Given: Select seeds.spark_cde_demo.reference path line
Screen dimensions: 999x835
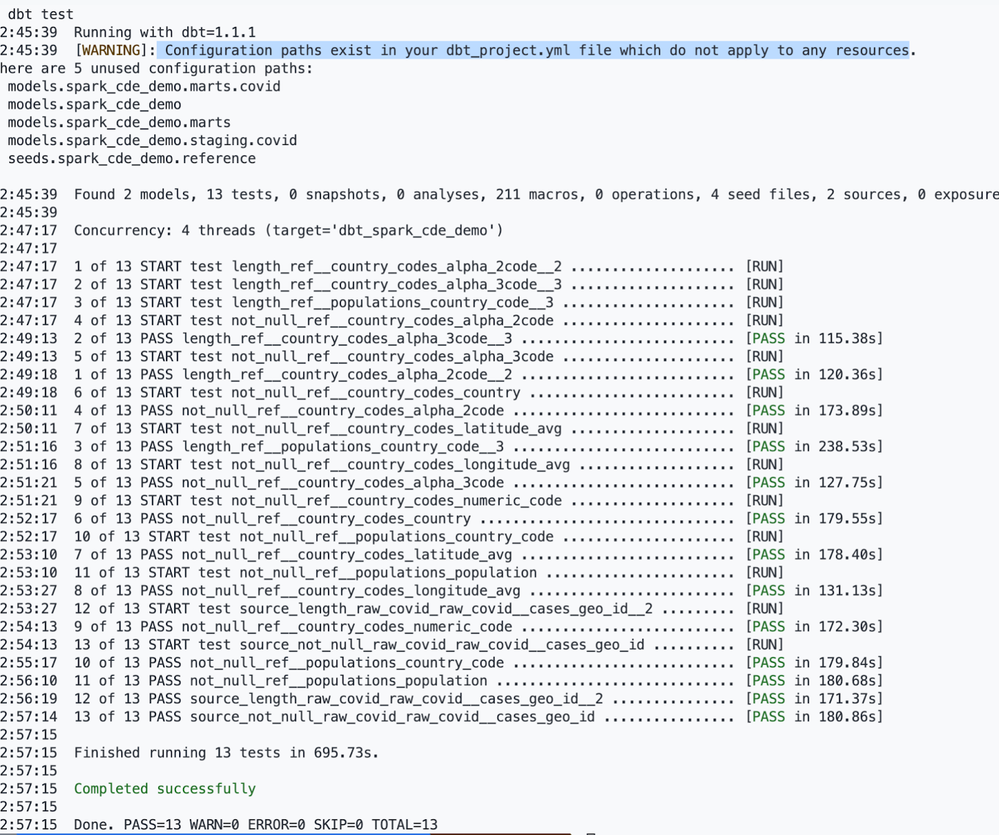Looking at the screenshot, I should coord(131,158).
